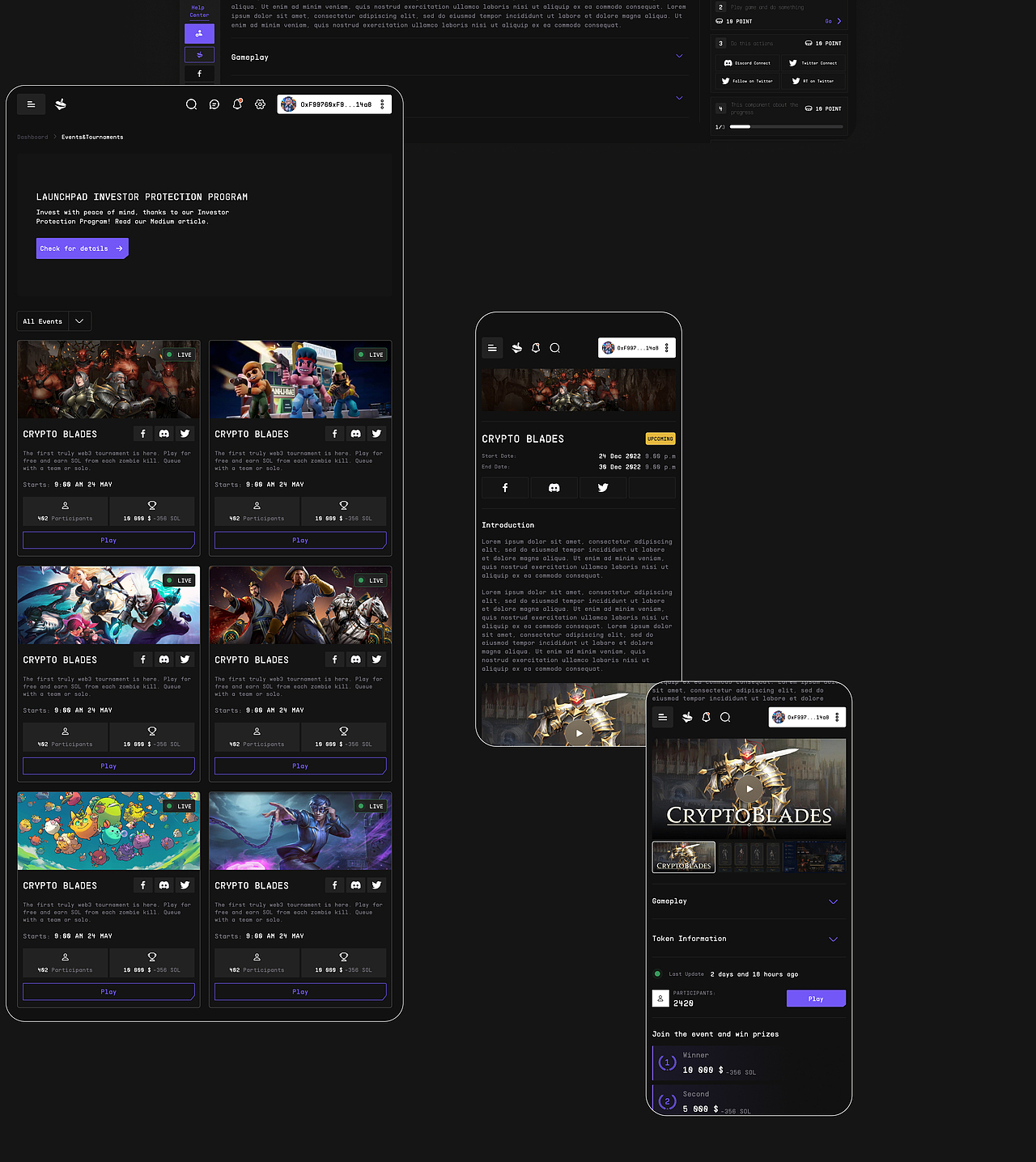Select the Facebook icon on the second event card

coord(334,433)
